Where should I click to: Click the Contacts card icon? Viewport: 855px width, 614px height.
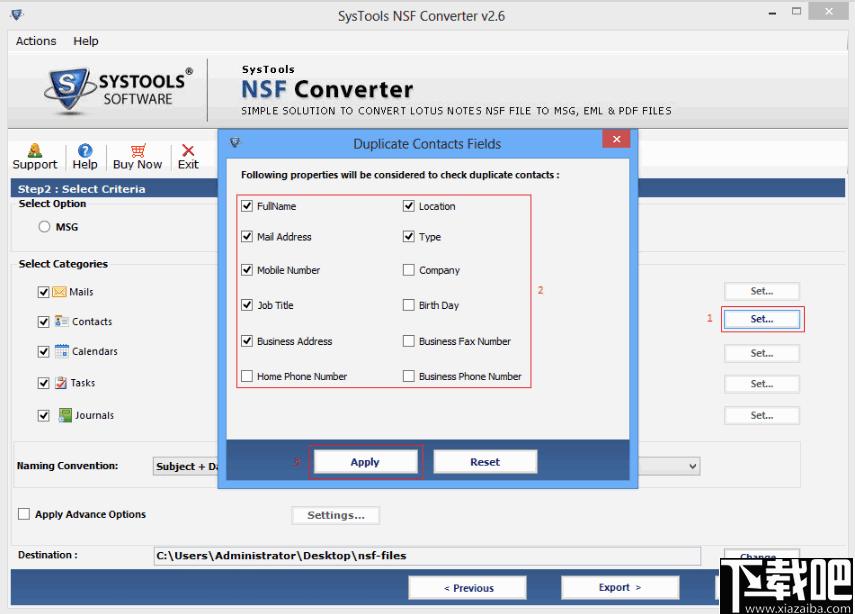(62, 321)
